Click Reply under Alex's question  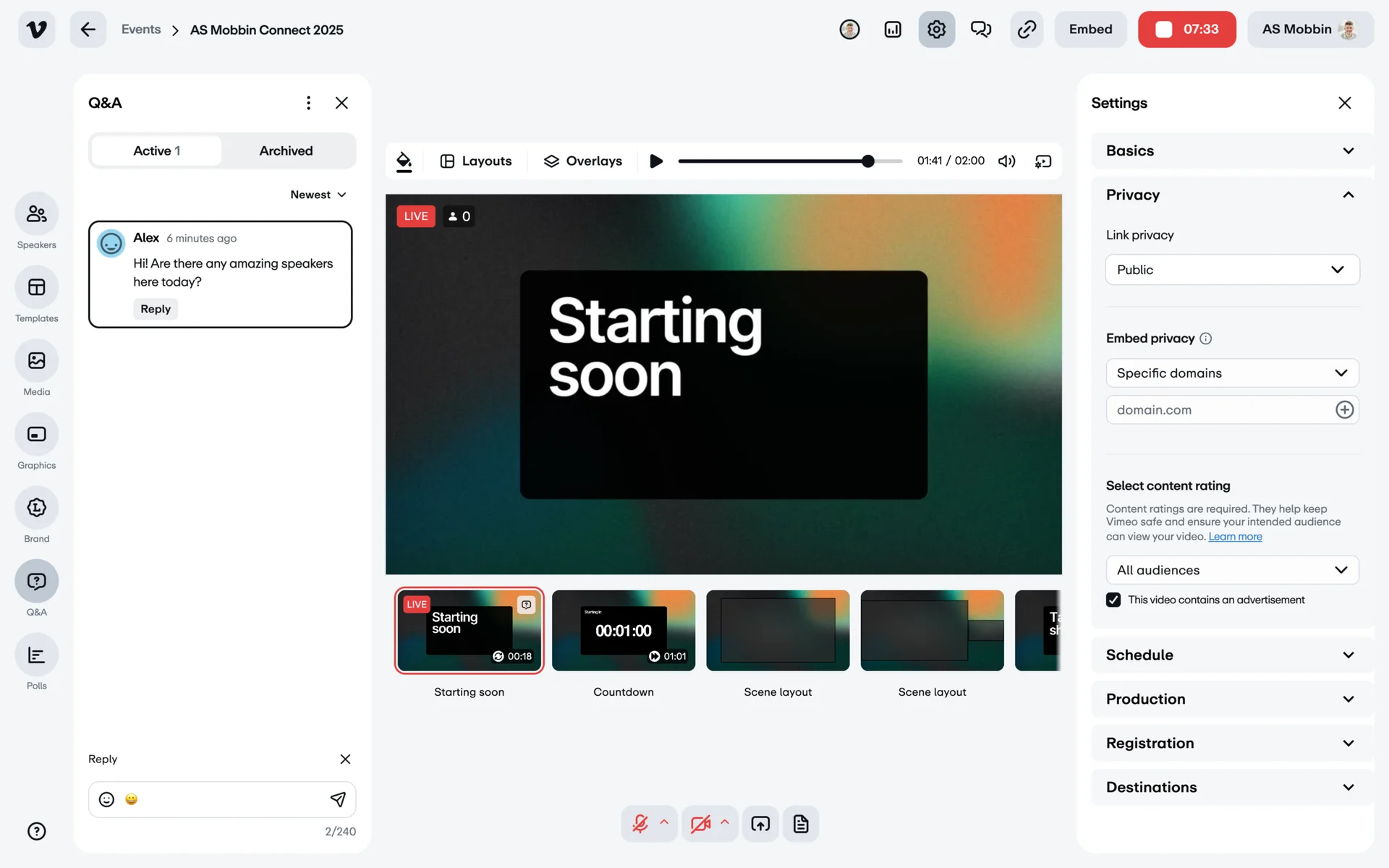pos(156,309)
